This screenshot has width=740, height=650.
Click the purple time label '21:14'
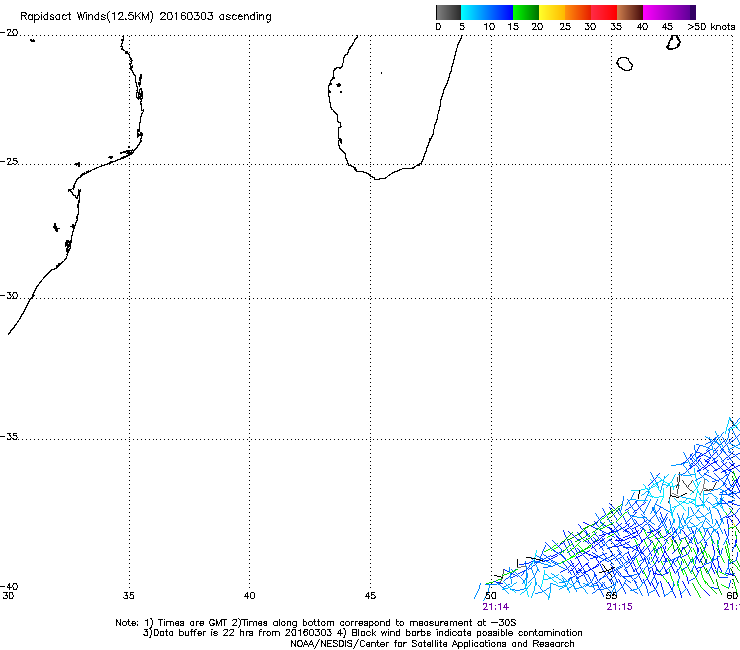[496, 607]
